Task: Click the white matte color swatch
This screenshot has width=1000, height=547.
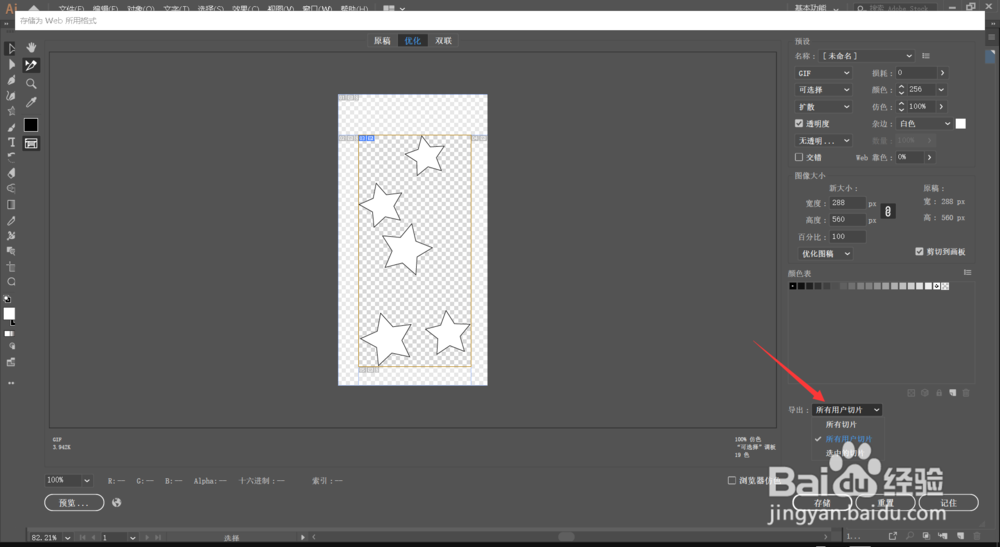Action: click(x=960, y=124)
